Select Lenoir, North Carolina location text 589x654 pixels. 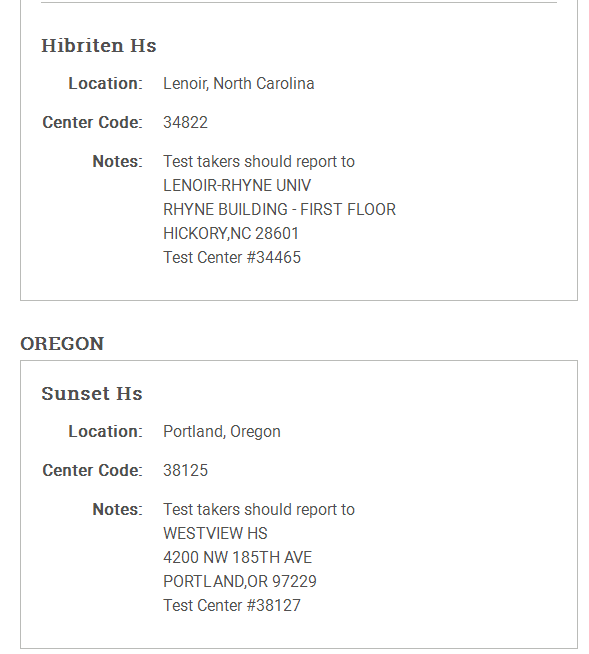(239, 83)
